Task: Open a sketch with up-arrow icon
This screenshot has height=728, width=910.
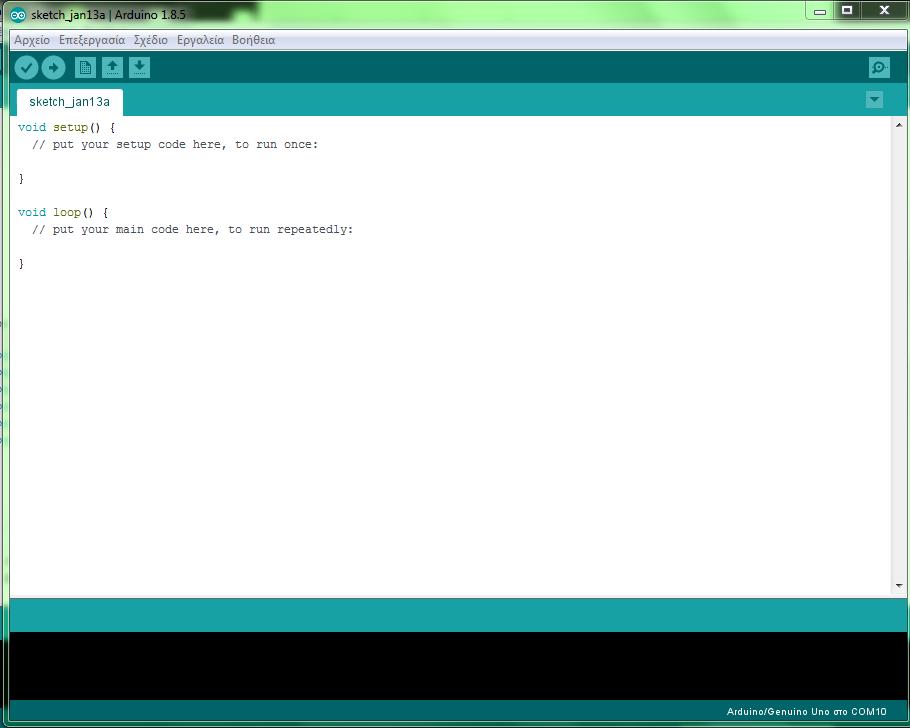Action: pyautogui.click(x=113, y=68)
